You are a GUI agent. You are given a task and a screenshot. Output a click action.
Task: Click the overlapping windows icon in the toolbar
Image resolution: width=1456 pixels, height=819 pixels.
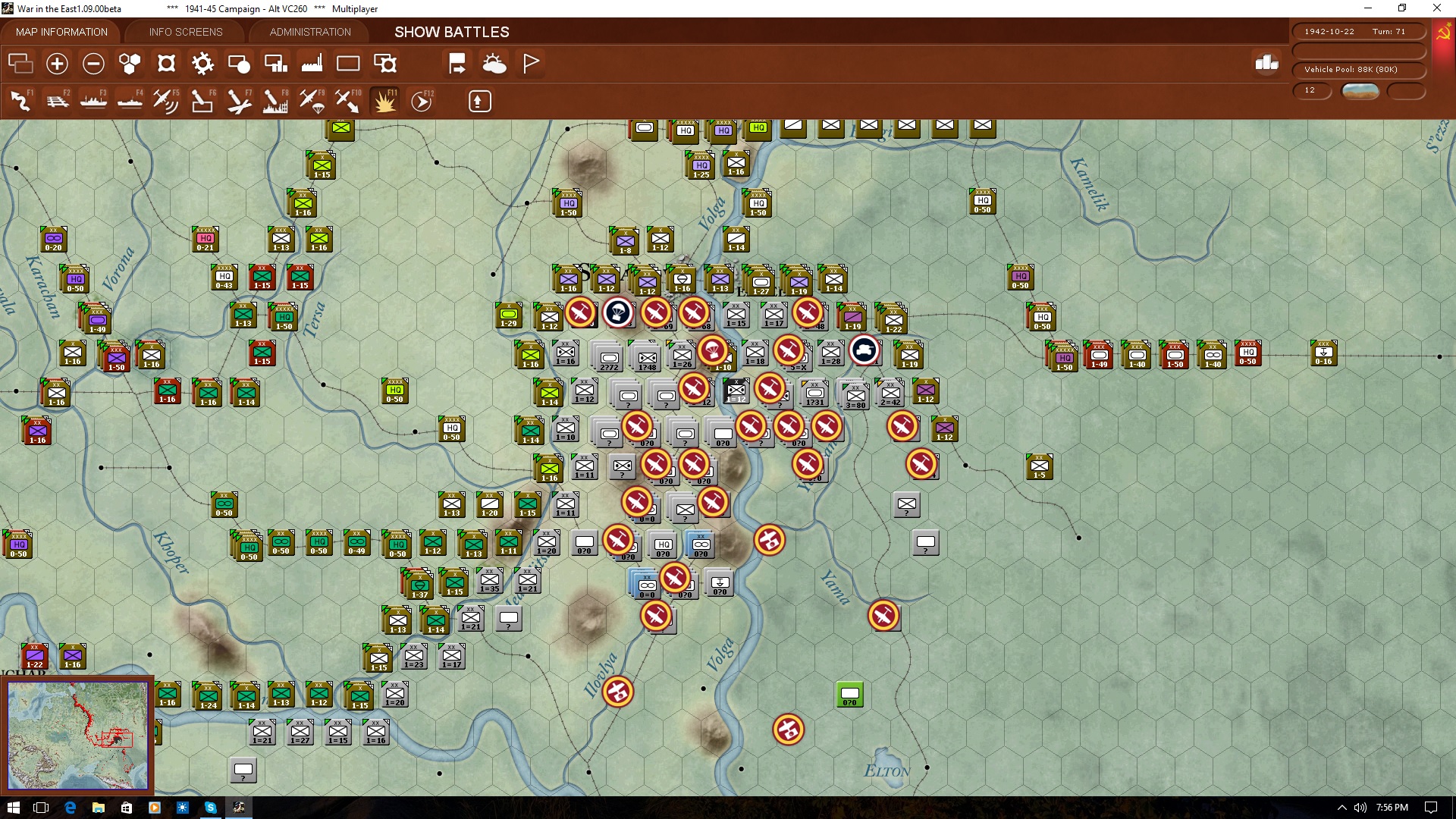pyautogui.click(x=20, y=64)
